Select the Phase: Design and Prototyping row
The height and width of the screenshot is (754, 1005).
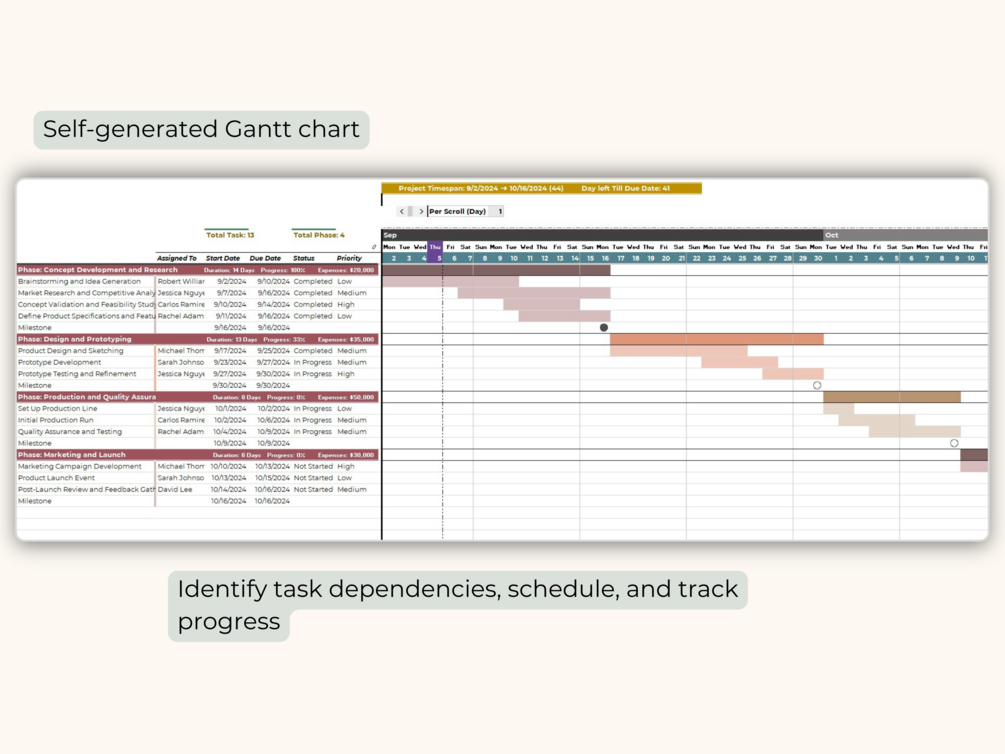(x=197, y=339)
